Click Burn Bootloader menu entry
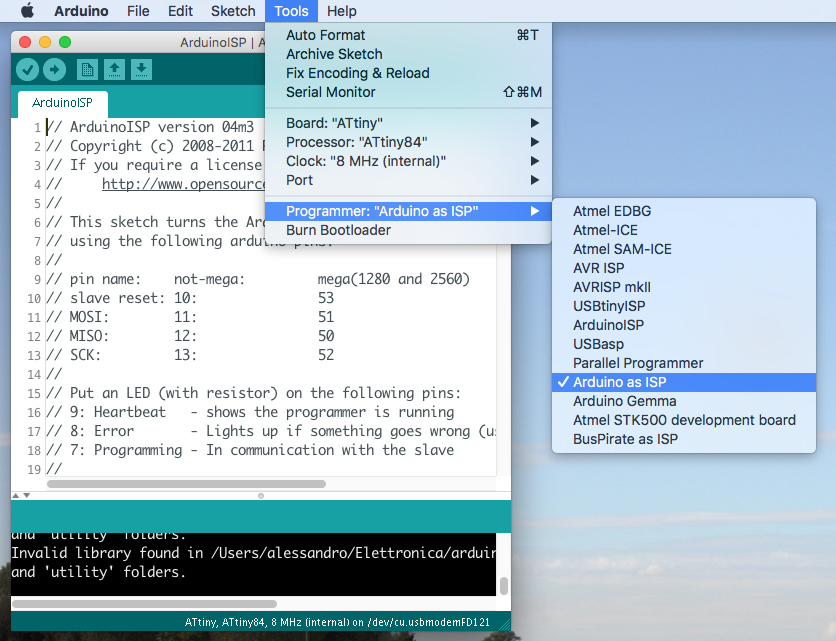 point(338,230)
